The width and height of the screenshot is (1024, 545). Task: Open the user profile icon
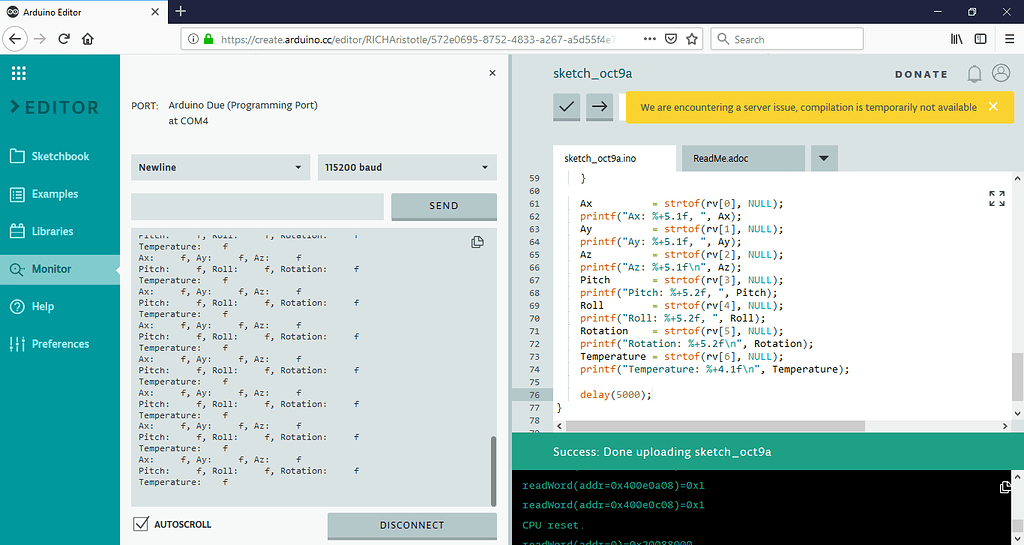1000,74
